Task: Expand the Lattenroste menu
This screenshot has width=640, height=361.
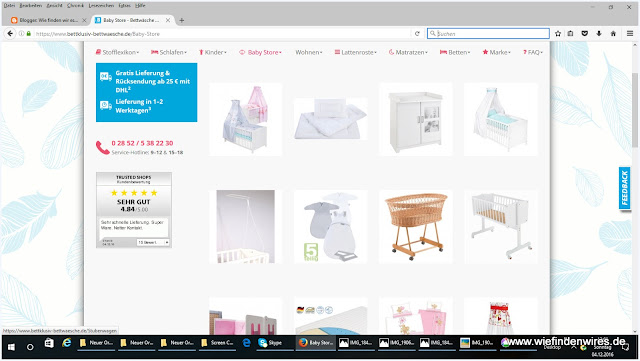Action: (356, 52)
